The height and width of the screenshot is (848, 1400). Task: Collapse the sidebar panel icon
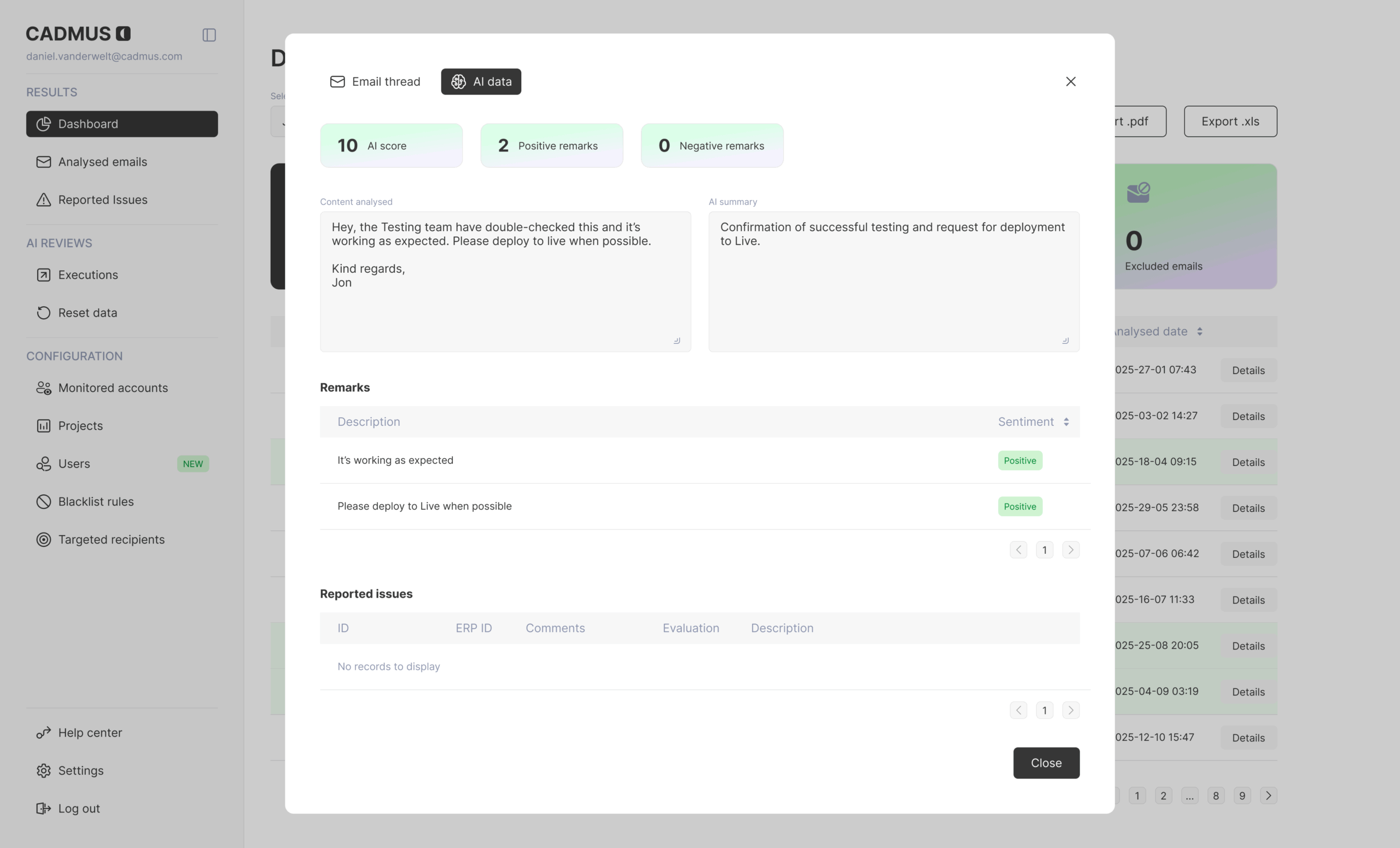(x=209, y=35)
